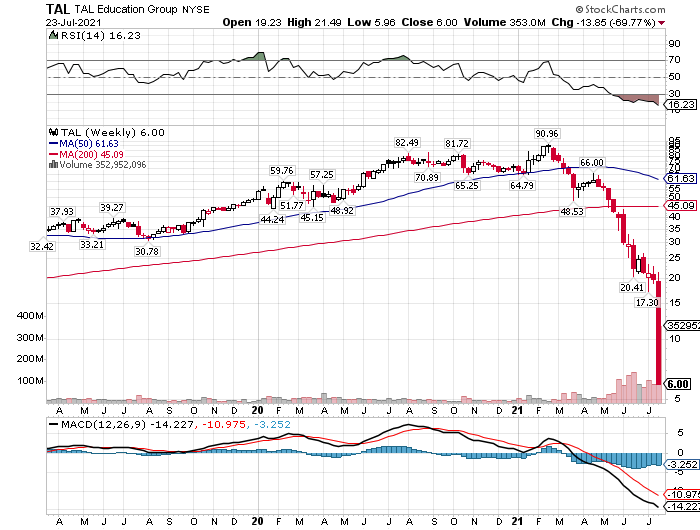Click the 65.25 price label
700x530 pixels.
tap(467, 185)
